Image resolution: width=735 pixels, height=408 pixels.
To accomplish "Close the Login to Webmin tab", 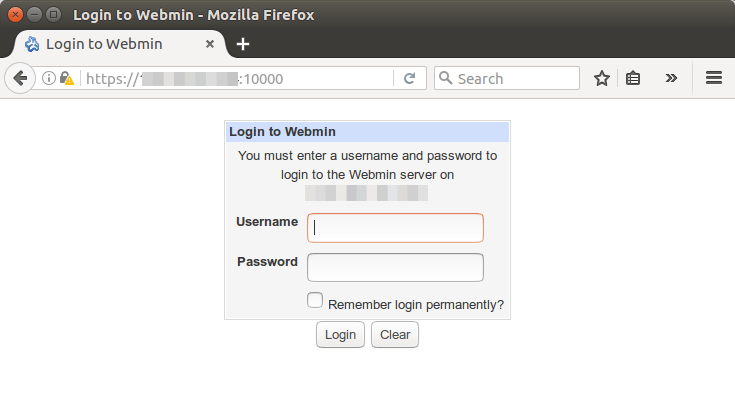I will [x=209, y=44].
